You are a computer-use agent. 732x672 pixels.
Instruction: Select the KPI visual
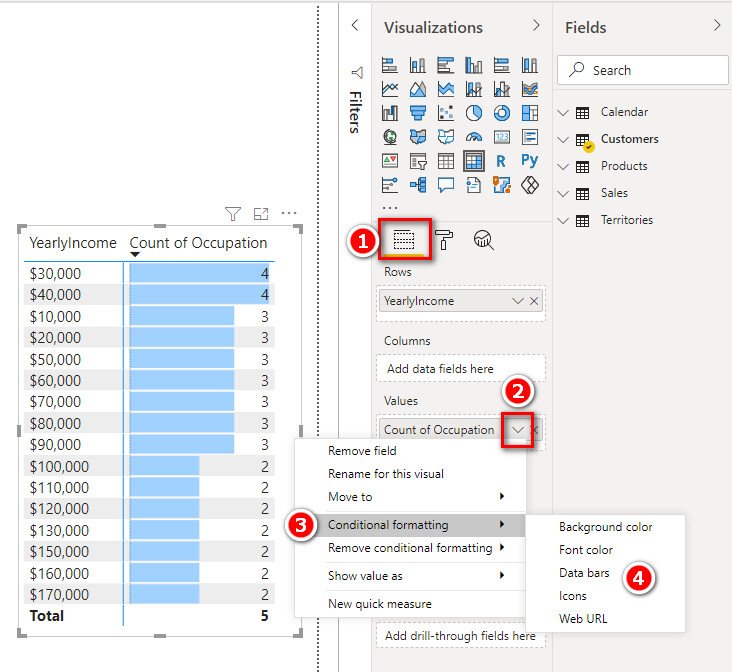[x=390, y=161]
